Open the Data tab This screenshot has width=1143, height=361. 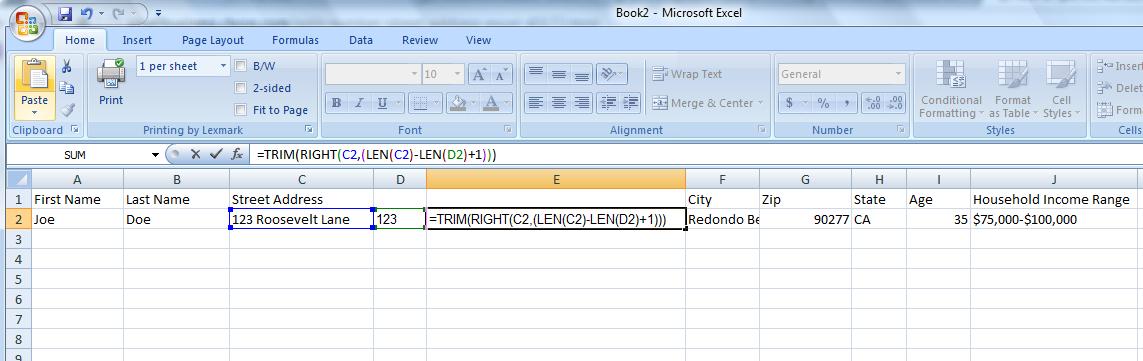tap(361, 40)
